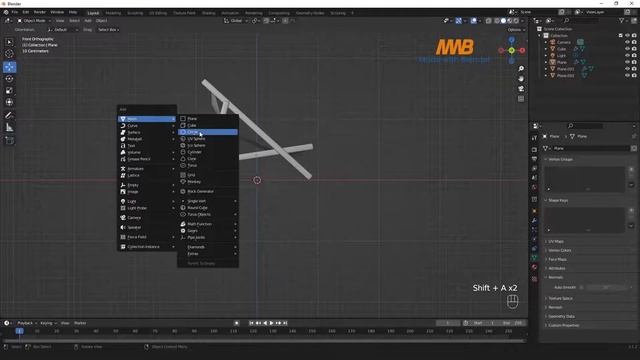The height and width of the screenshot is (360, 640).
Task: Click the red X axis on the navigation gizmo
Action: 522,50
